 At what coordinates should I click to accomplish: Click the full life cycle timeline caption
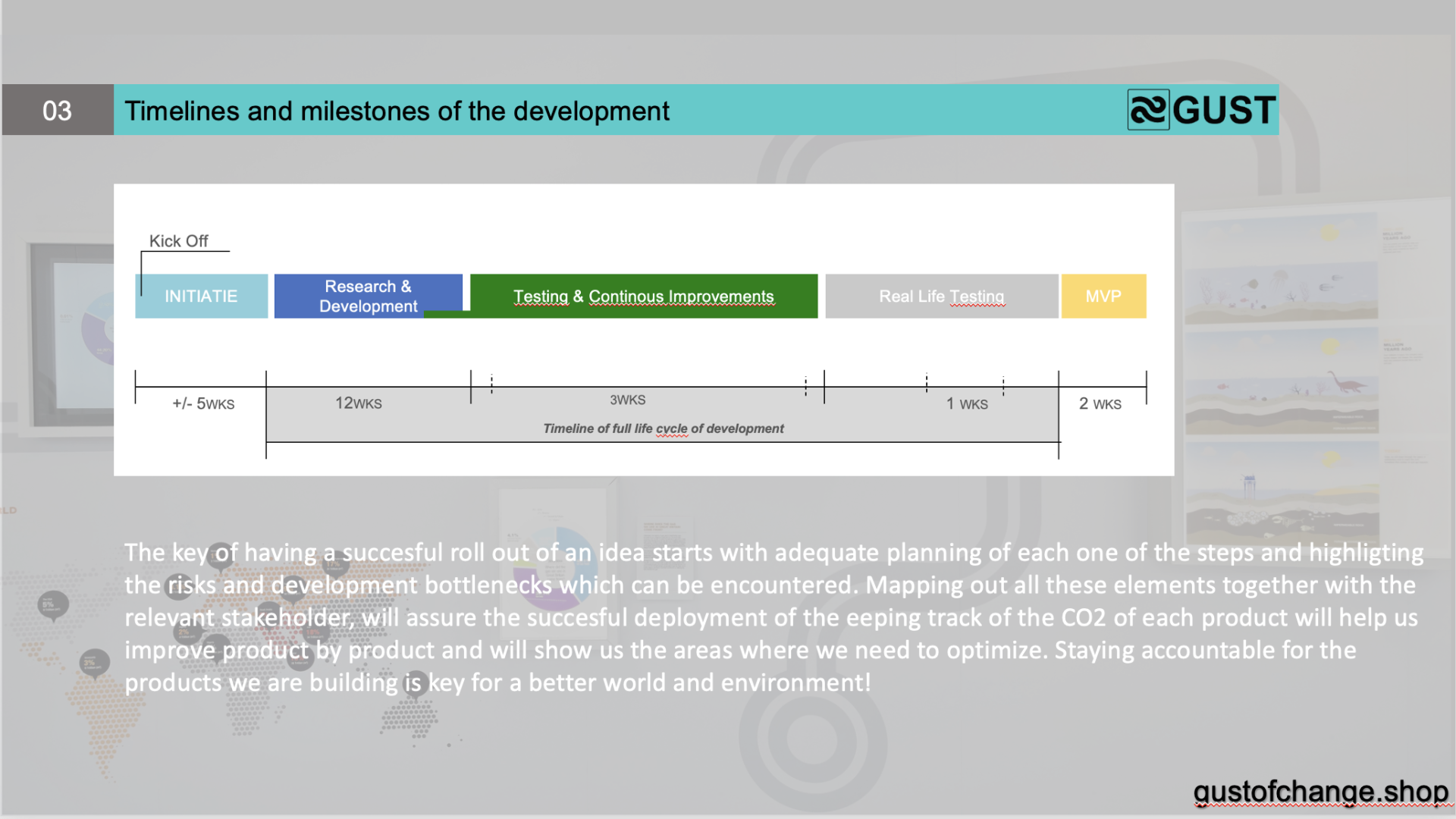click(x=663, y=428)
